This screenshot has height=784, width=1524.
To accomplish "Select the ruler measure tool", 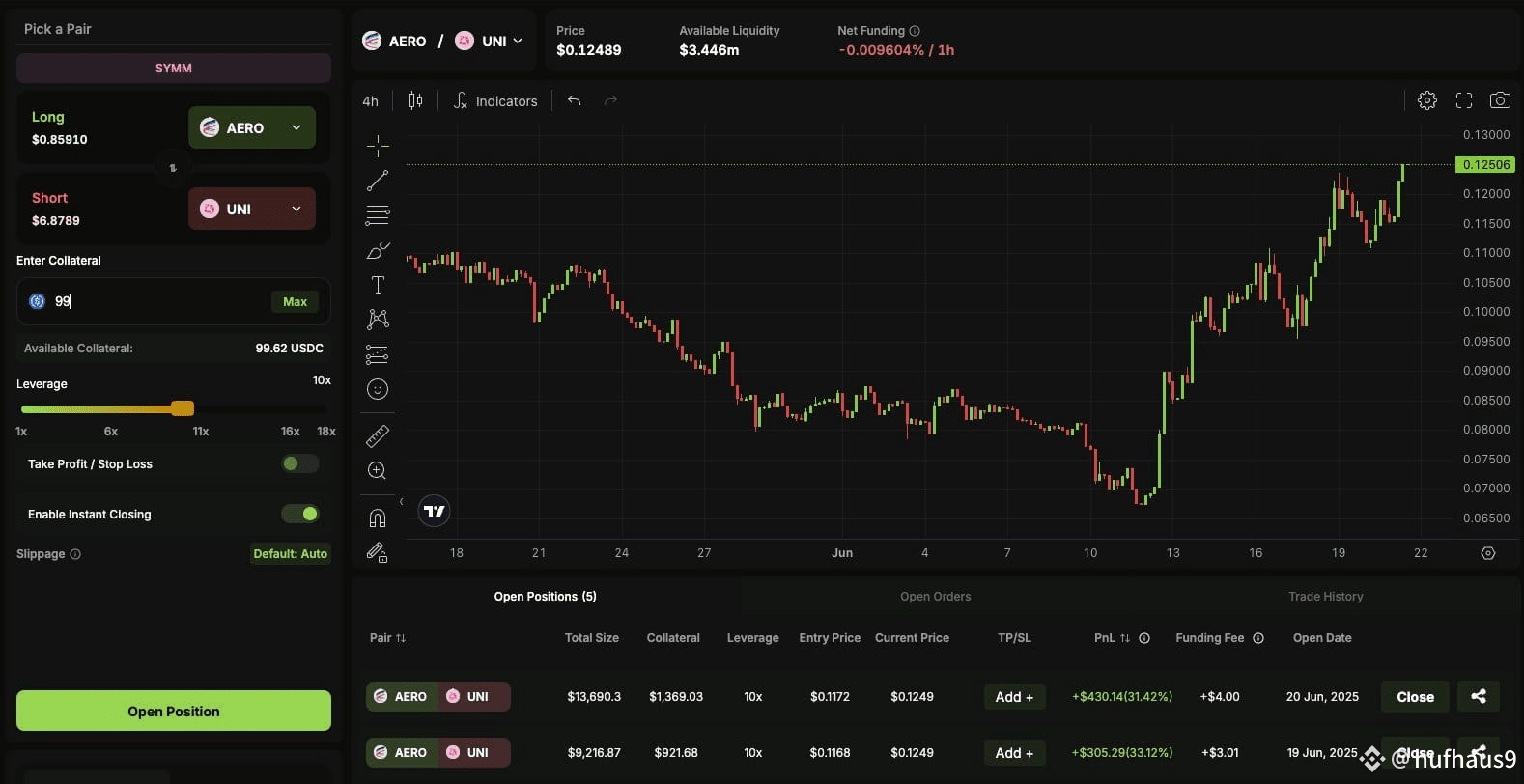I will click(378, 435).
